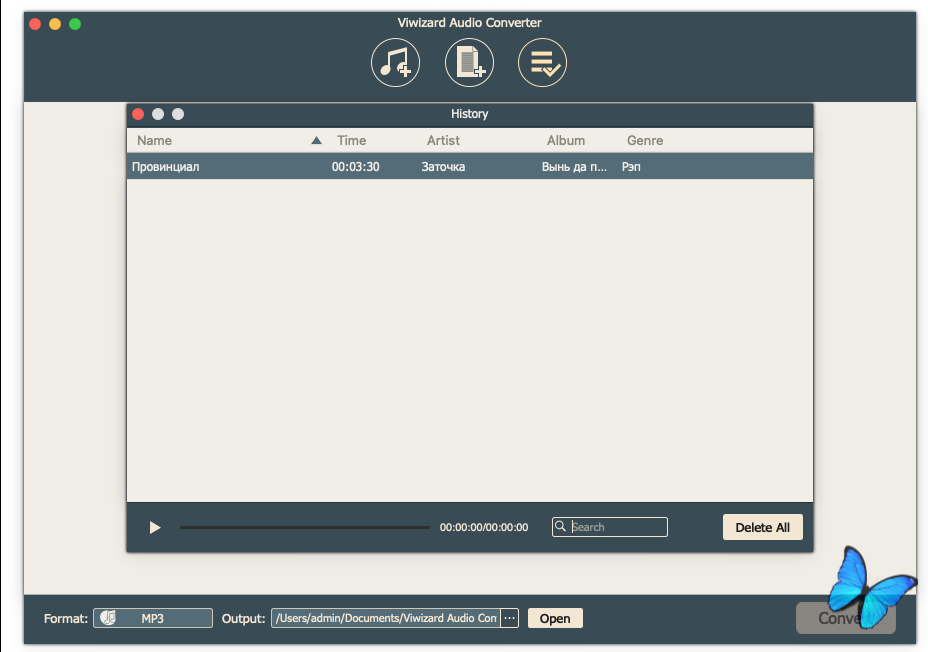This screenshot has height=652, width=928.
Task: Sort history by the Artist column
Action: pyautogui.click(x=443, y=141)
